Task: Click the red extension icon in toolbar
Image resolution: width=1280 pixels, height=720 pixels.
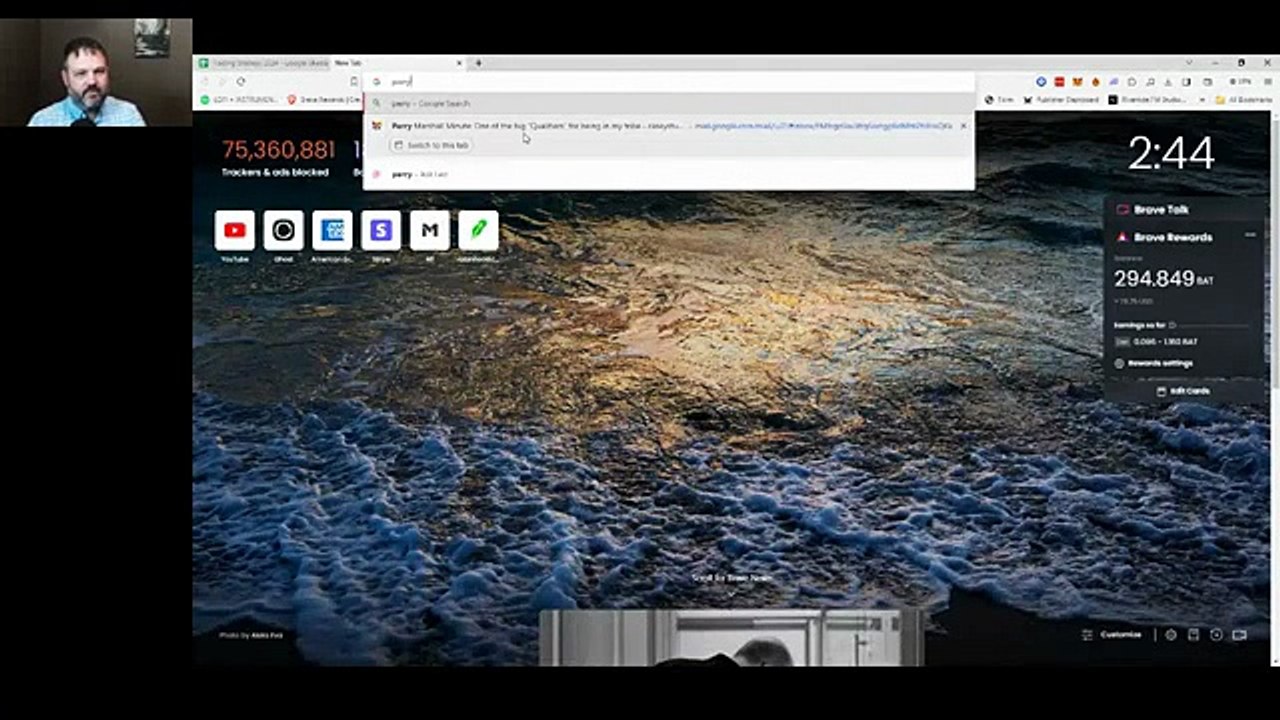Action: (x=1059, y=81)
